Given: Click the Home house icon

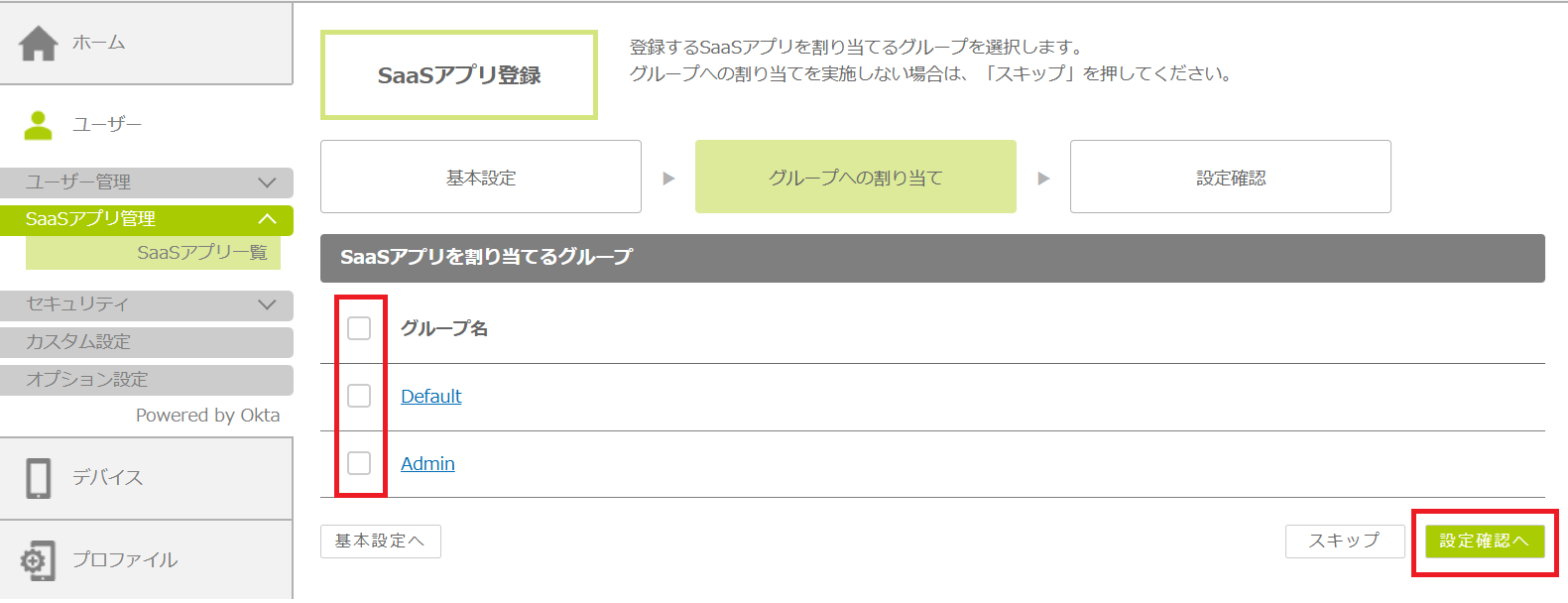Looking at the screenshot, I should pyautogui.click(x=39, y=43).
